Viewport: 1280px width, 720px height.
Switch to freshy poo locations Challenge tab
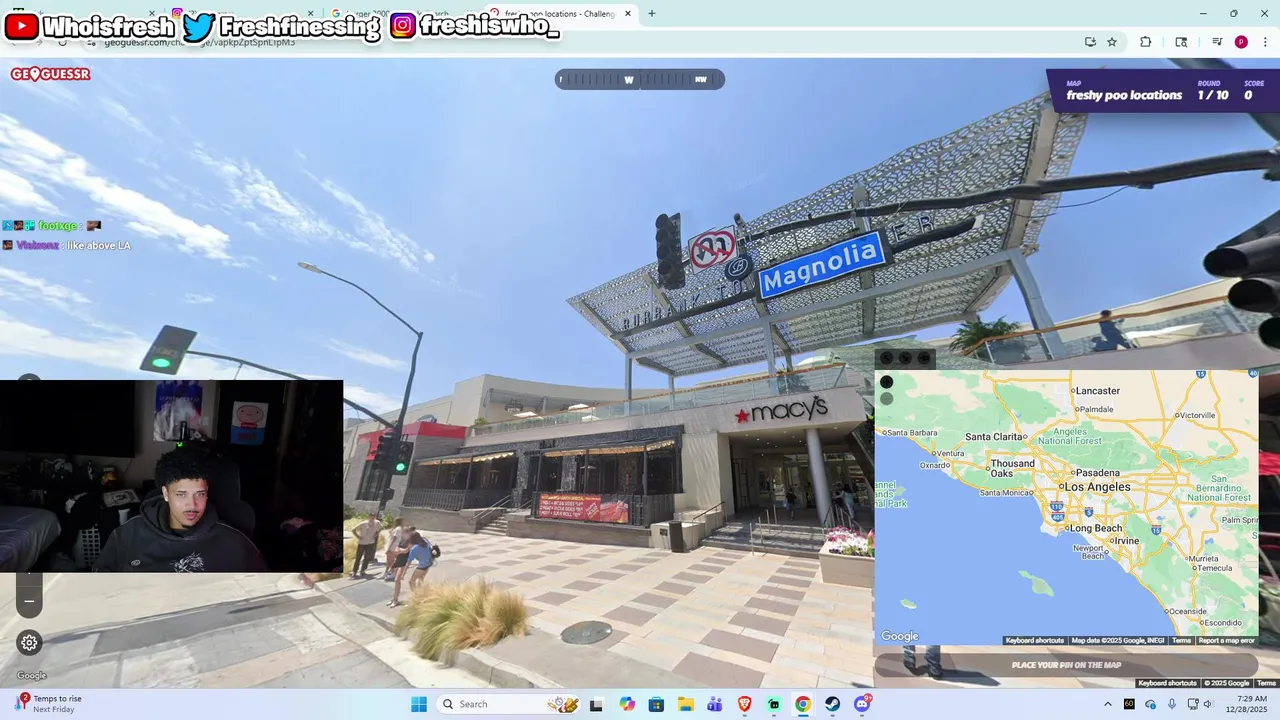(560, 14)
